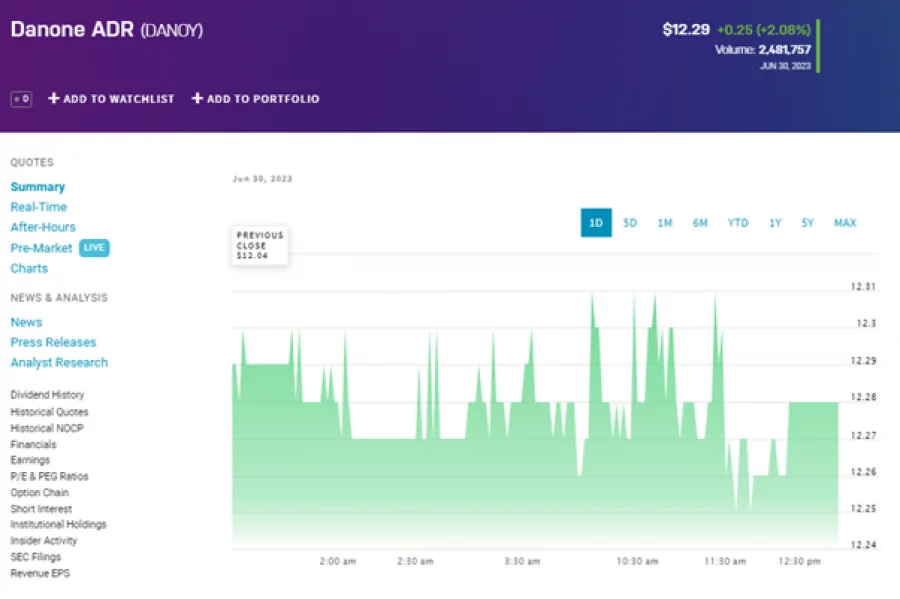
Task: Click the Previous Close $12.04 label box
Action: (260, 246)
